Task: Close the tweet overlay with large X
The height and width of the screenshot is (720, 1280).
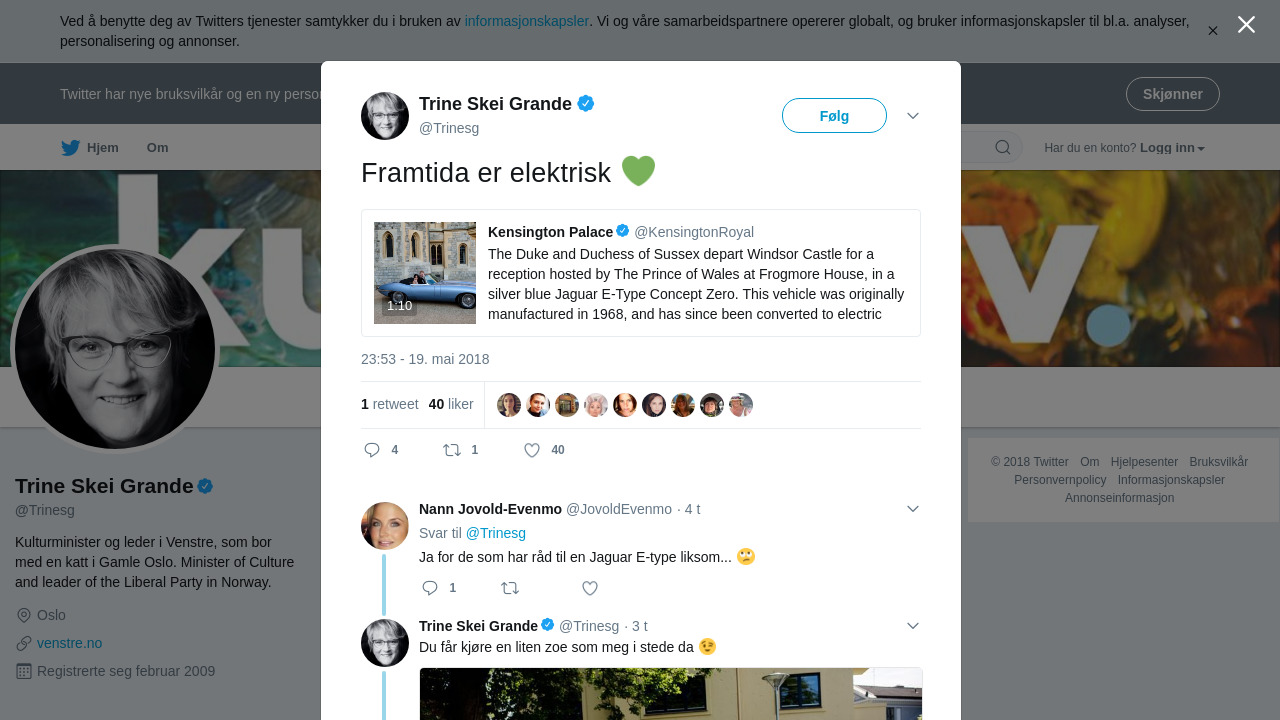Action: point(1246,25)
